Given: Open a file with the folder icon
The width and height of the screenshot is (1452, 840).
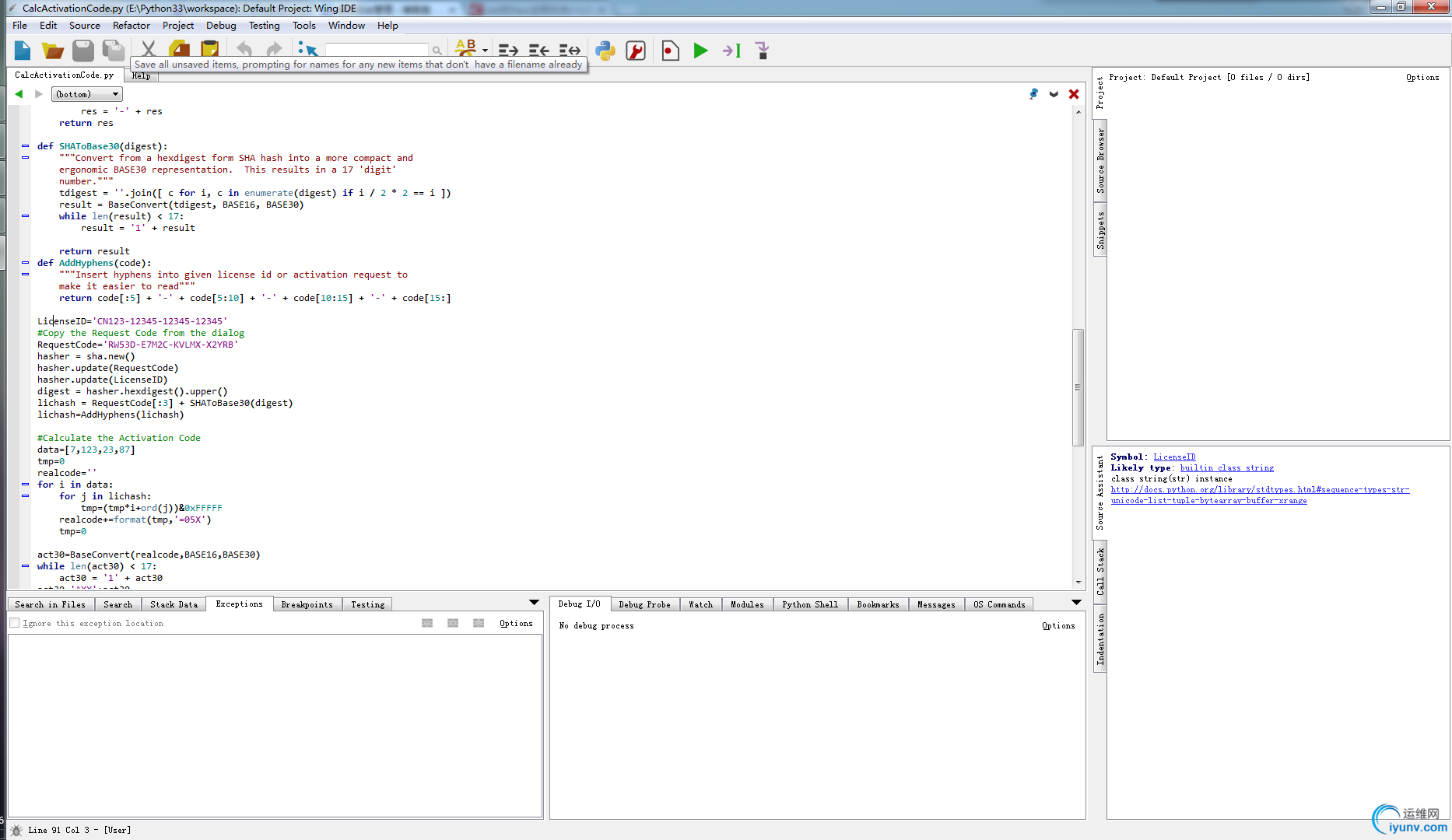Looking at the screenshot, I should (52, 51).
